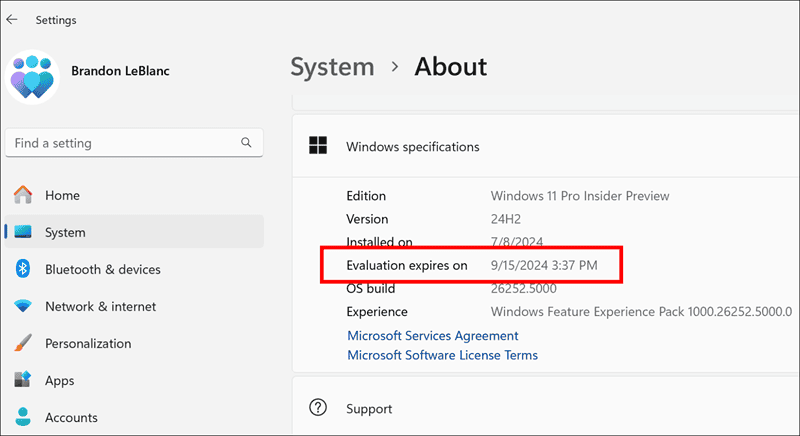Click the Accounts person icon
The width and height of the screenshot is (800, 436).
(23, 417)
